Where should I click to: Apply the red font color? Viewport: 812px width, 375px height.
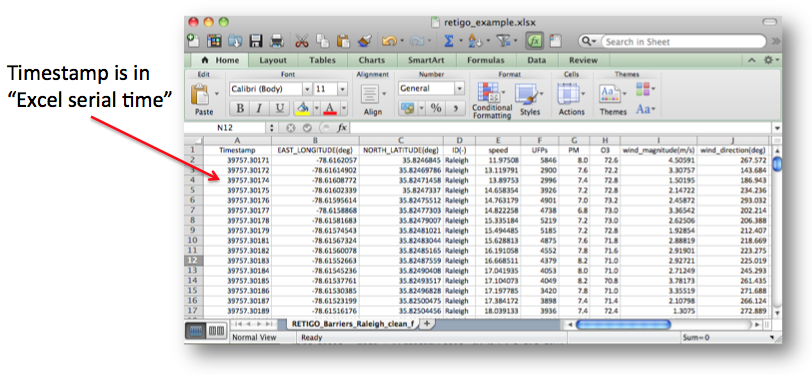pos(330,108)
